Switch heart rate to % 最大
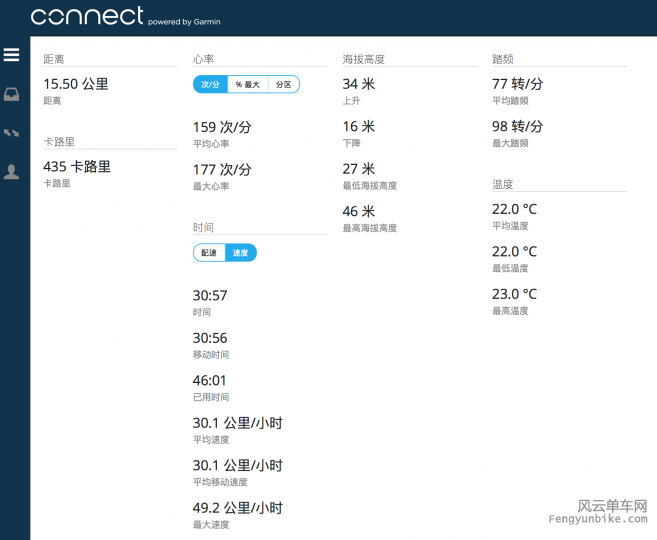This screenshot has width=657, height=540. click(247, 85)
